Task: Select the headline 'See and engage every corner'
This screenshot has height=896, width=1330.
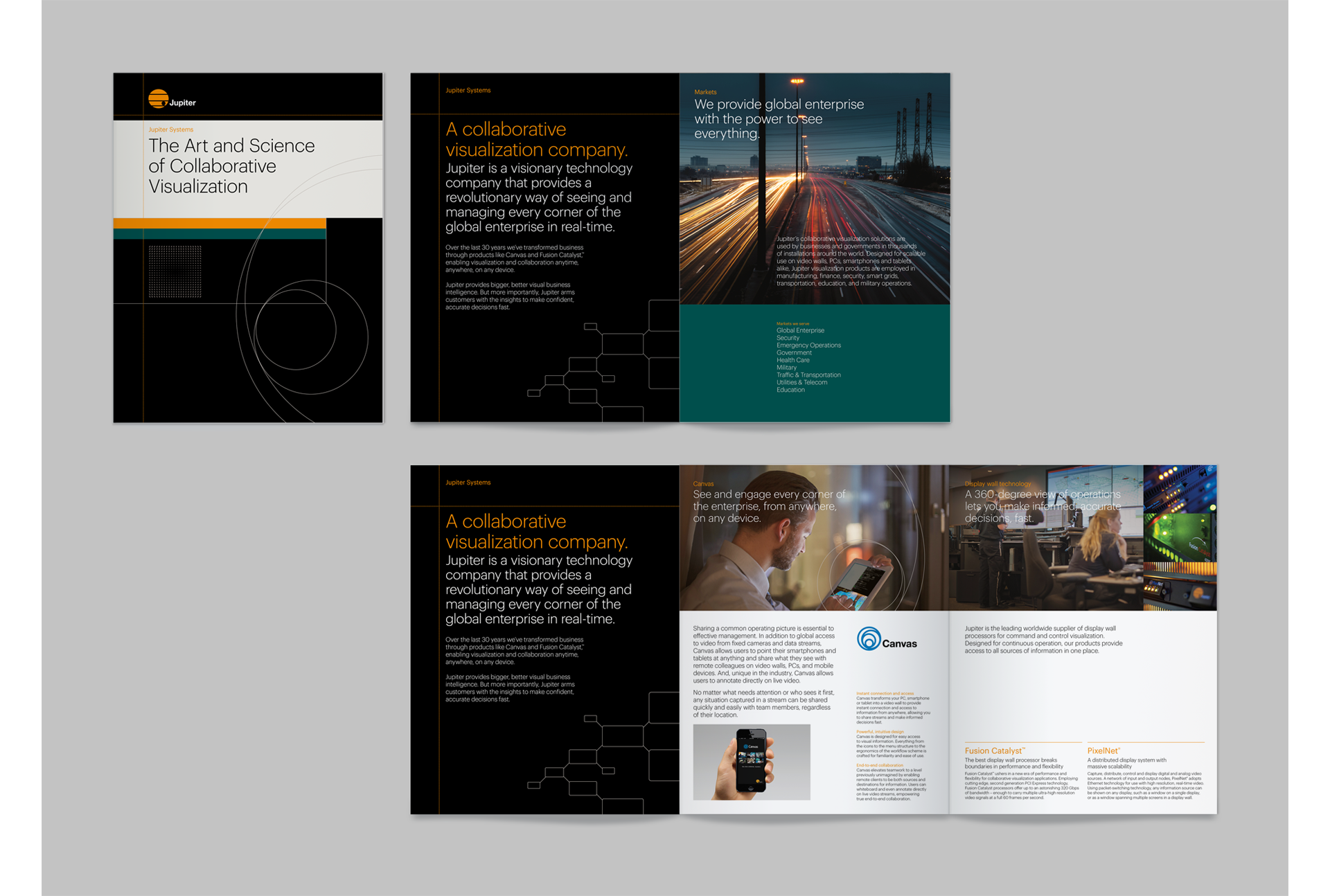Action: click(769, 494)
